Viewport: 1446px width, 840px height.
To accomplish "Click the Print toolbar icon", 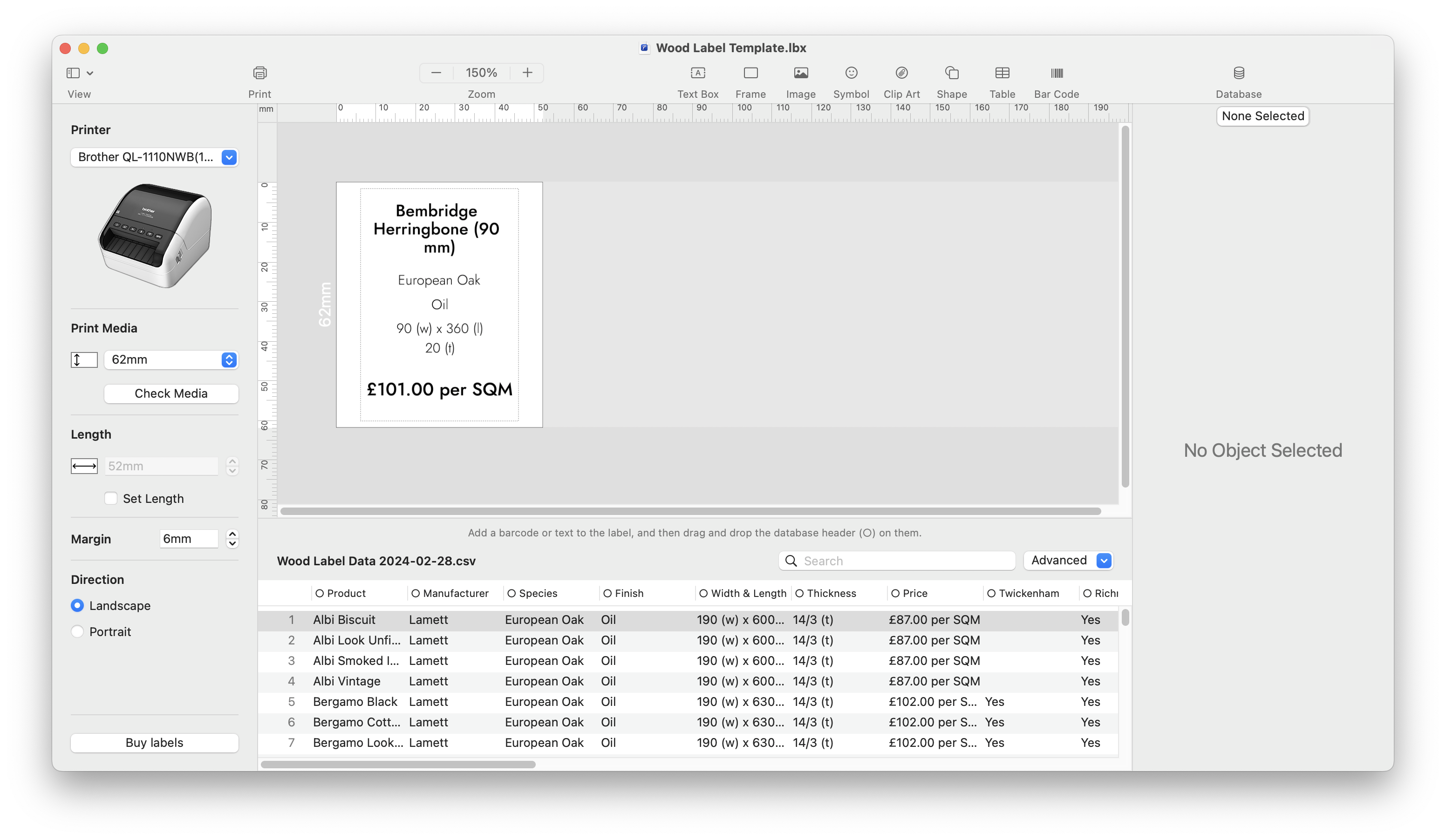I will pos(259,73).
